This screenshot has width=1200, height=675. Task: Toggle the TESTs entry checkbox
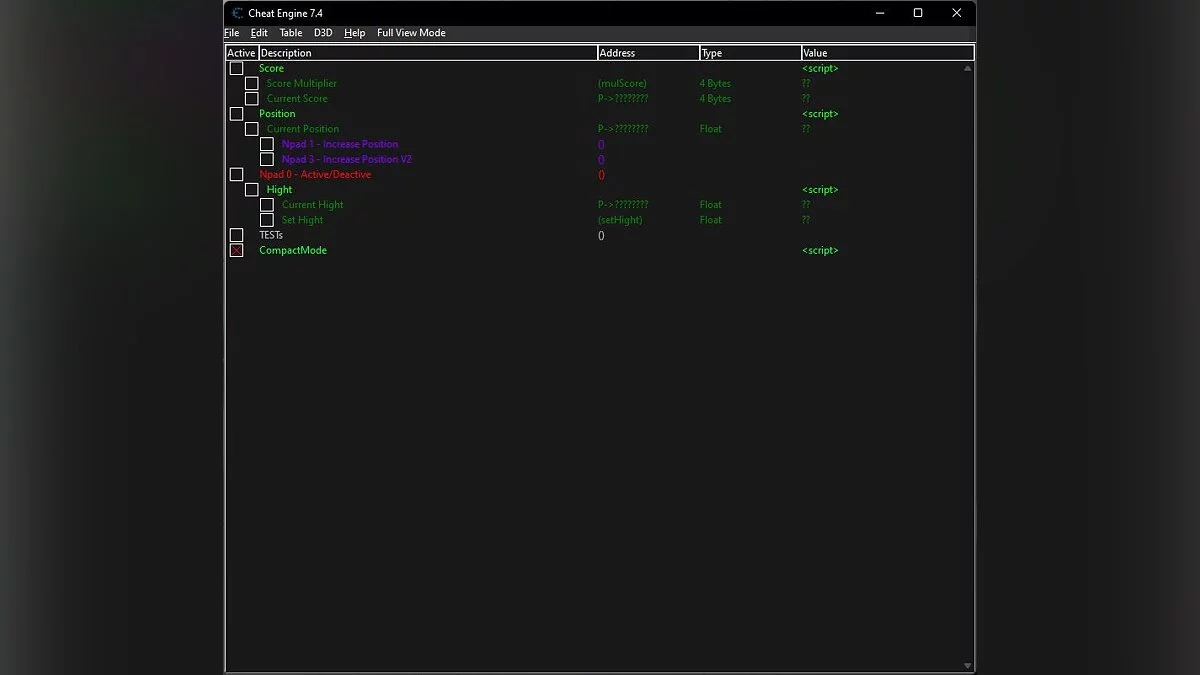236,235
